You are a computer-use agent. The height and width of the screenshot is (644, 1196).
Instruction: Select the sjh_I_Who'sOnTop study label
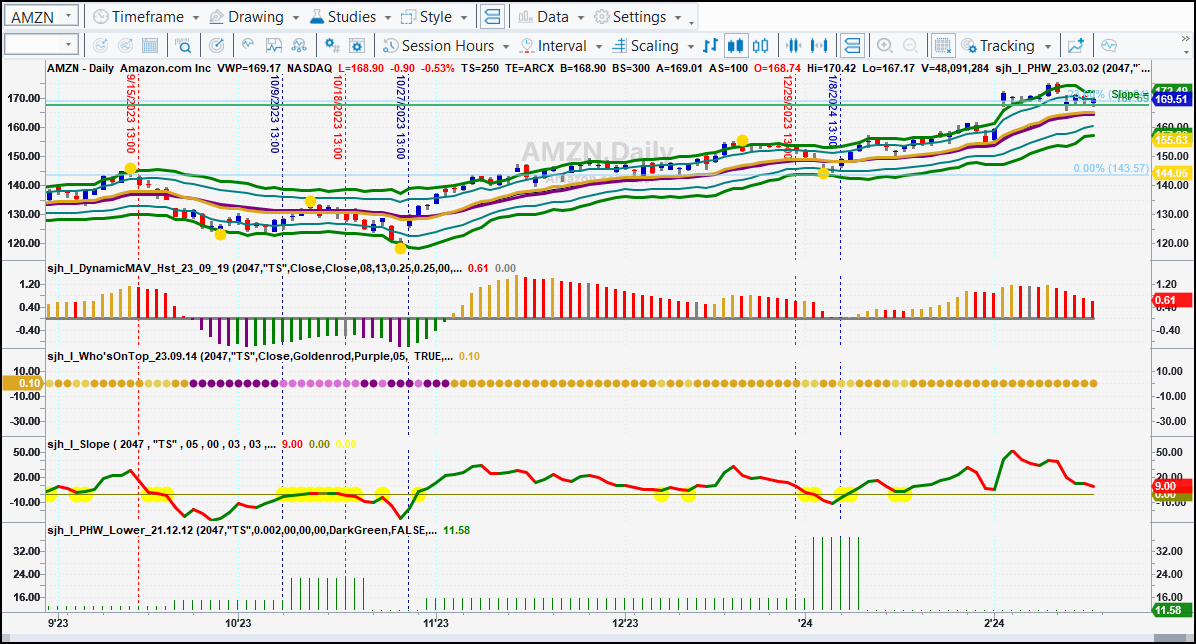pos(250,356)
